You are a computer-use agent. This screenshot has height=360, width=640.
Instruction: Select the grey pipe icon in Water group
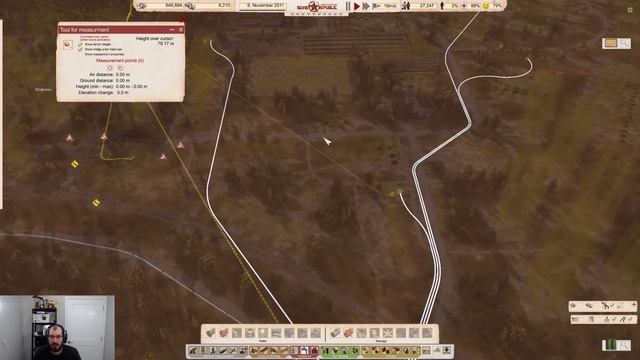coord(211,333)
